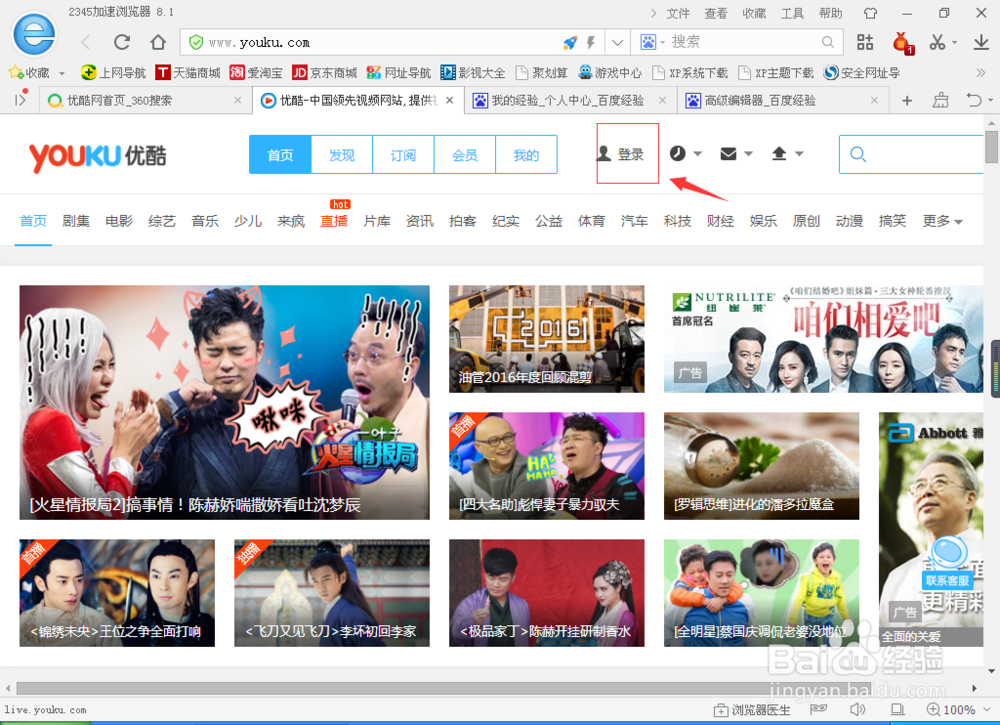
Task: Open 京东商城 bookmark
Action: tap(324, 73)
